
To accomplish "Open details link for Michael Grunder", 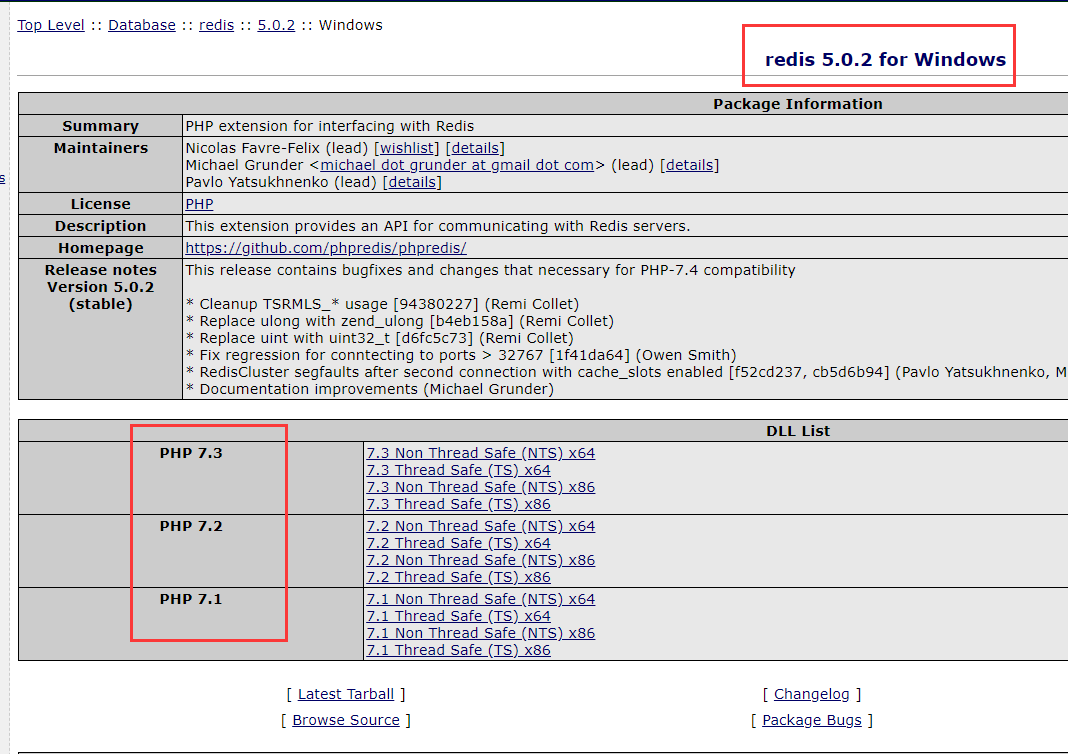I will pyautogui.click(x=689, y=165).
